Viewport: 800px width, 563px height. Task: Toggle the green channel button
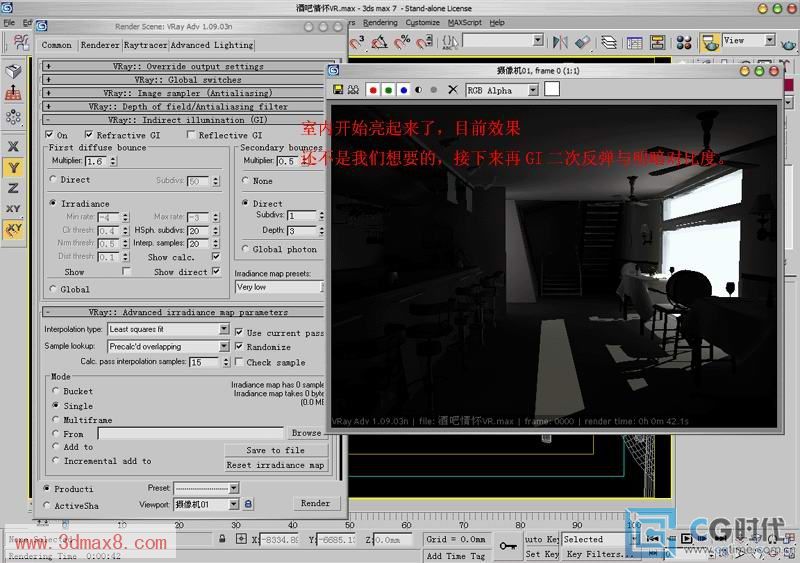[388, 90]
